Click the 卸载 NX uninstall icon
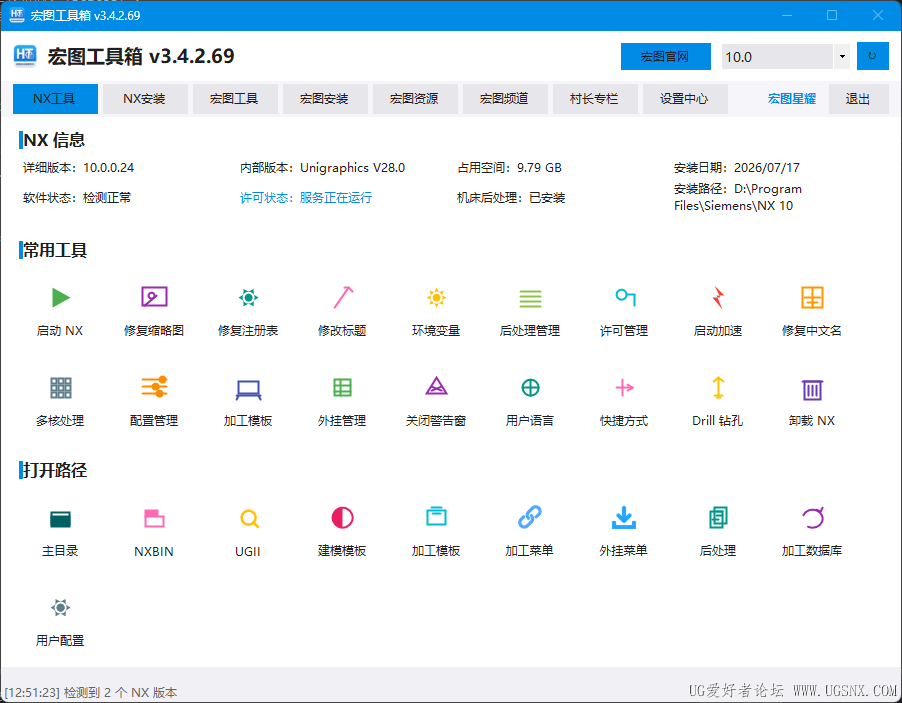 coord(812,390)
